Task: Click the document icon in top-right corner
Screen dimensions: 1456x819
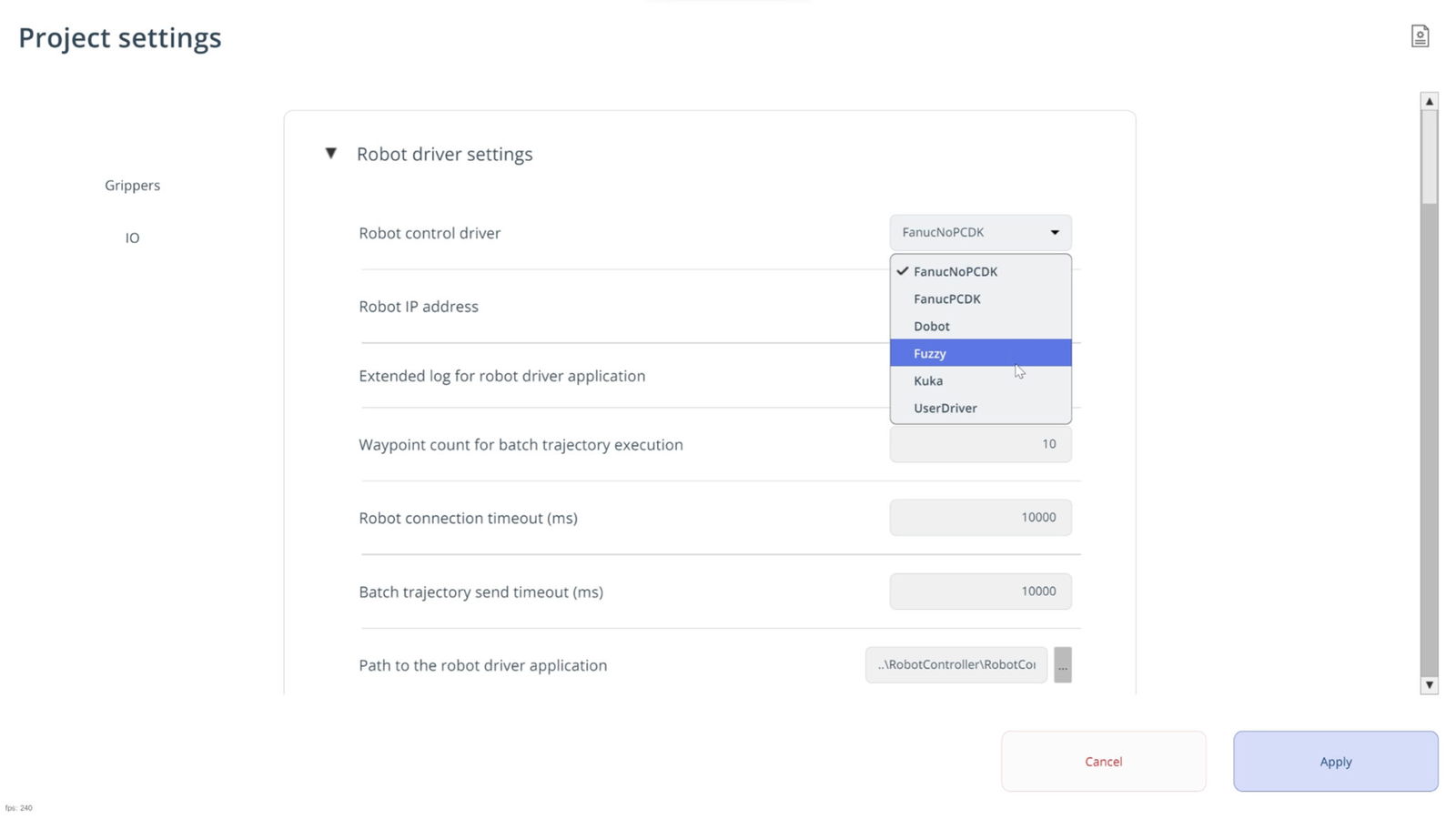Action: click(1420, 36)
